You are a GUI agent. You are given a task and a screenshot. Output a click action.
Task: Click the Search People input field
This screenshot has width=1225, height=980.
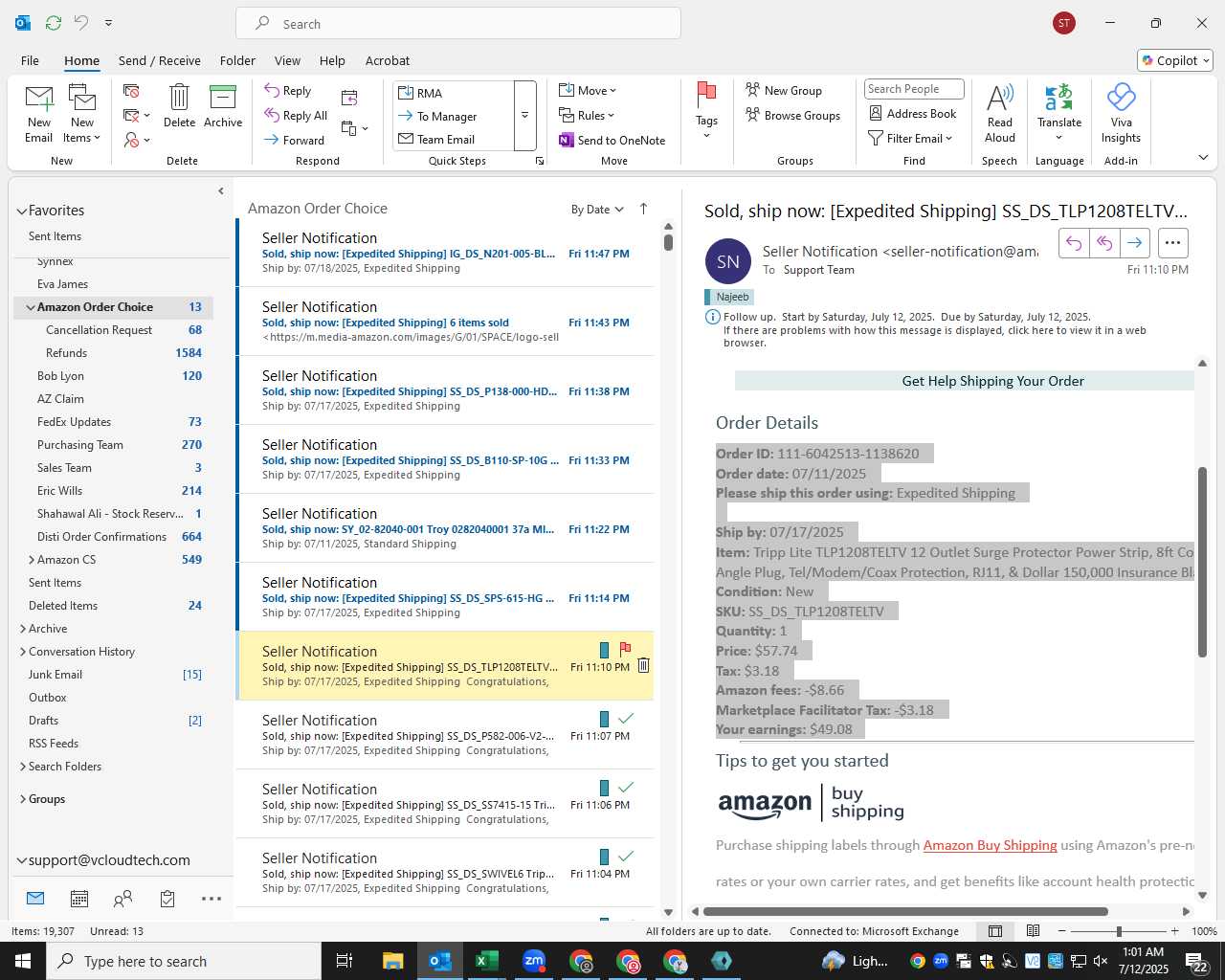[x=914, y=89]
